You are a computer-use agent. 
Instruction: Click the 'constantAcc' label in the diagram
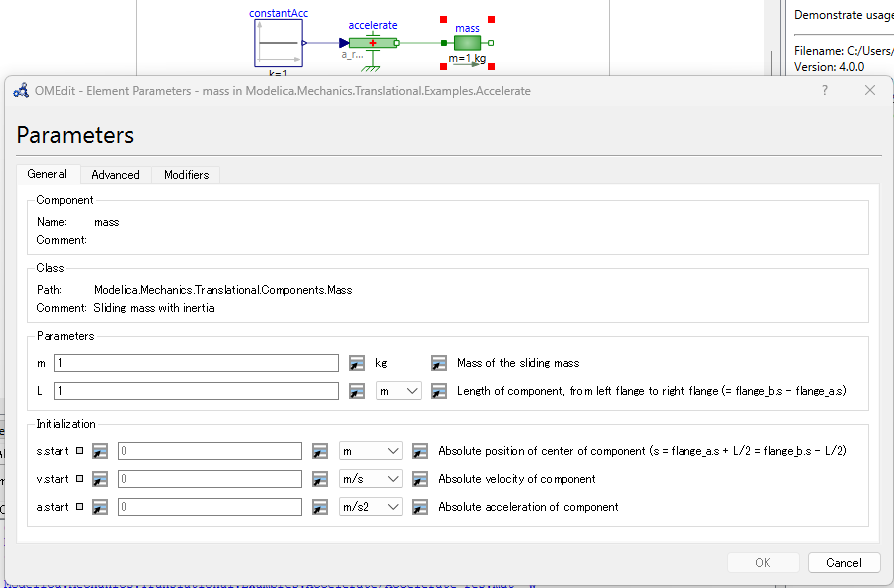278,13
